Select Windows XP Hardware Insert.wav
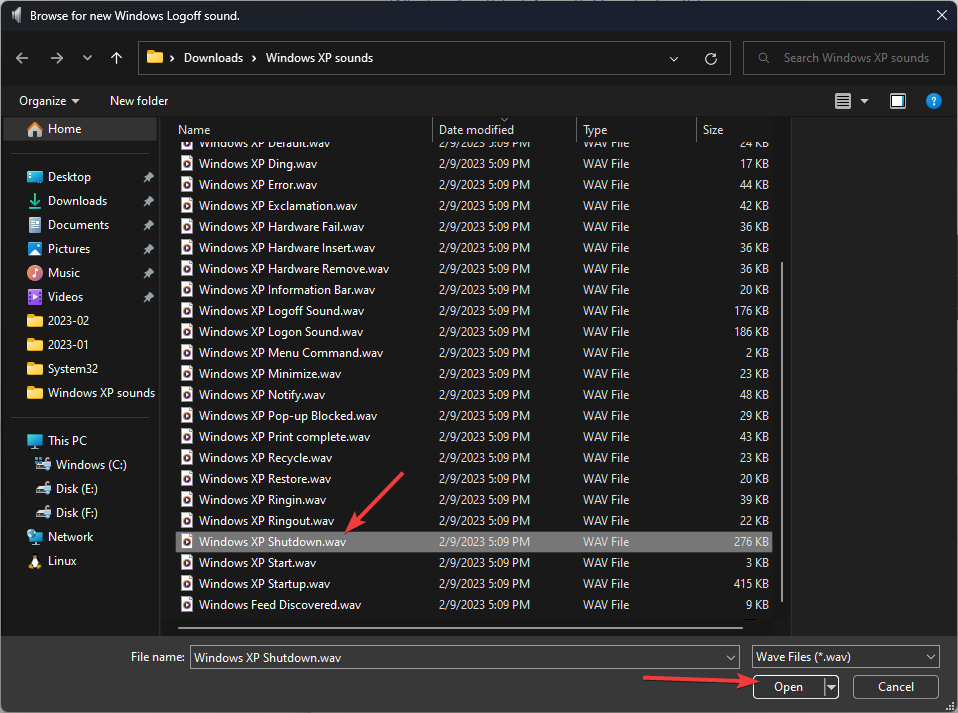This screenshot has width=958, height=713. coord(287,247)
